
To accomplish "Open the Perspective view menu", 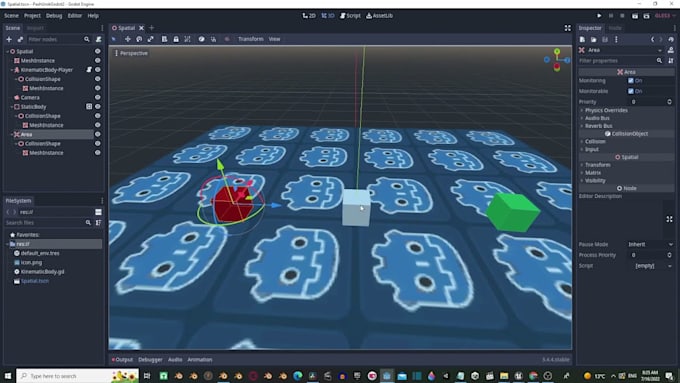I will click(x=131, y=53).
